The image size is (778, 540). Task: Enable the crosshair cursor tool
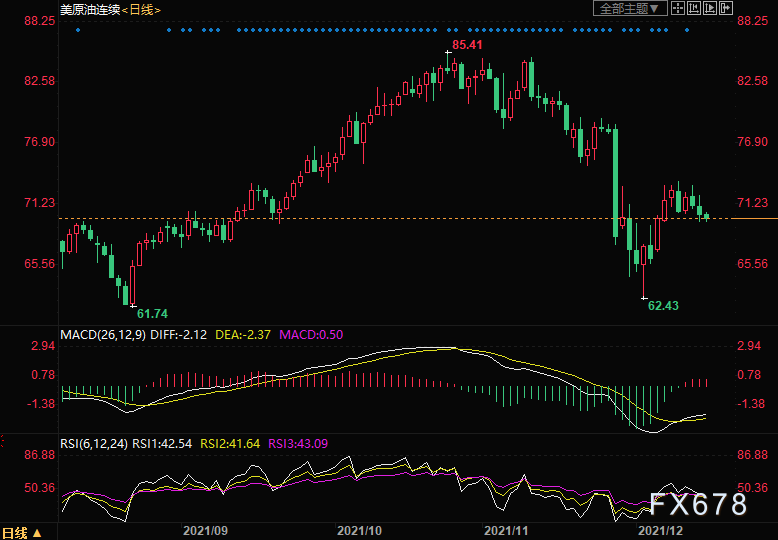tap(677, 8)
